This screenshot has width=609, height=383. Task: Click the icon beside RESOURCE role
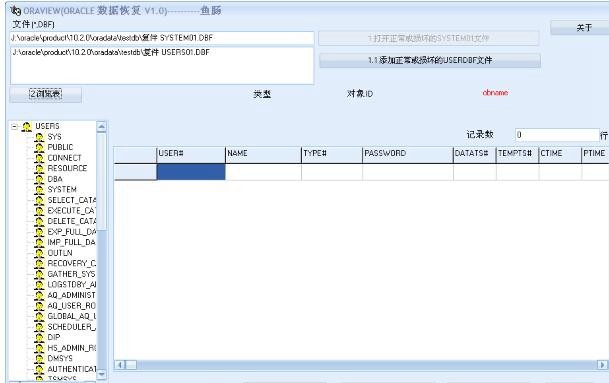click(39, 169)
